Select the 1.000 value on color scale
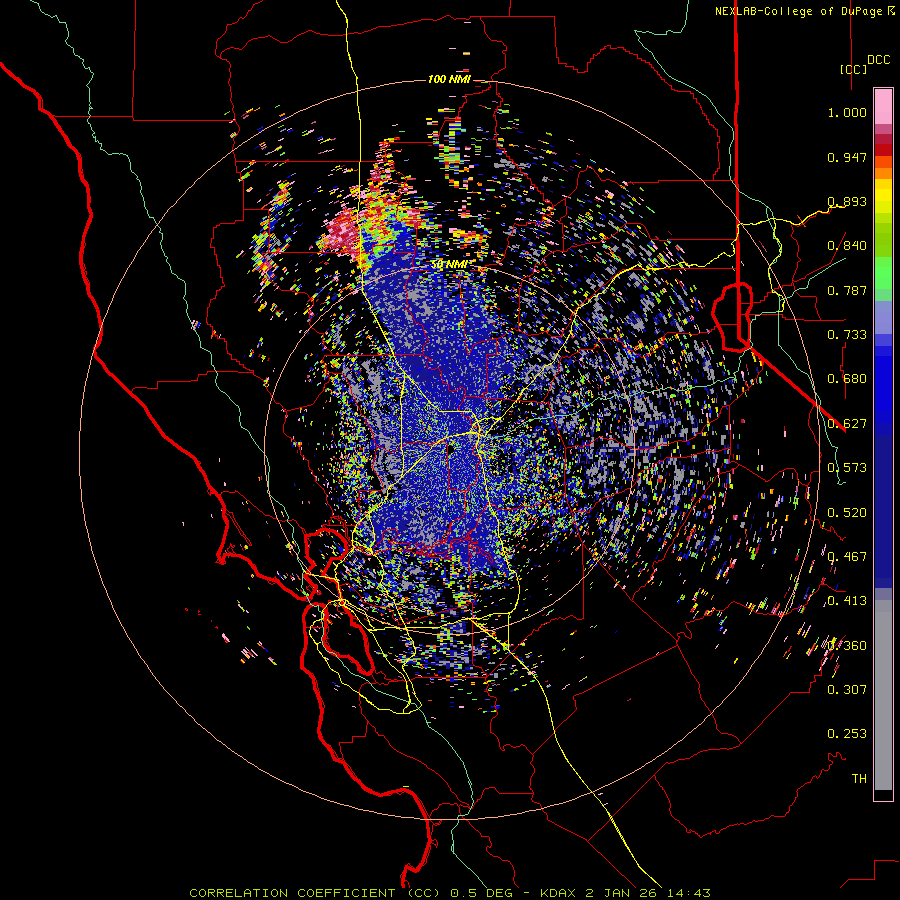Screen dimensions: 900x900 [847, 112]
